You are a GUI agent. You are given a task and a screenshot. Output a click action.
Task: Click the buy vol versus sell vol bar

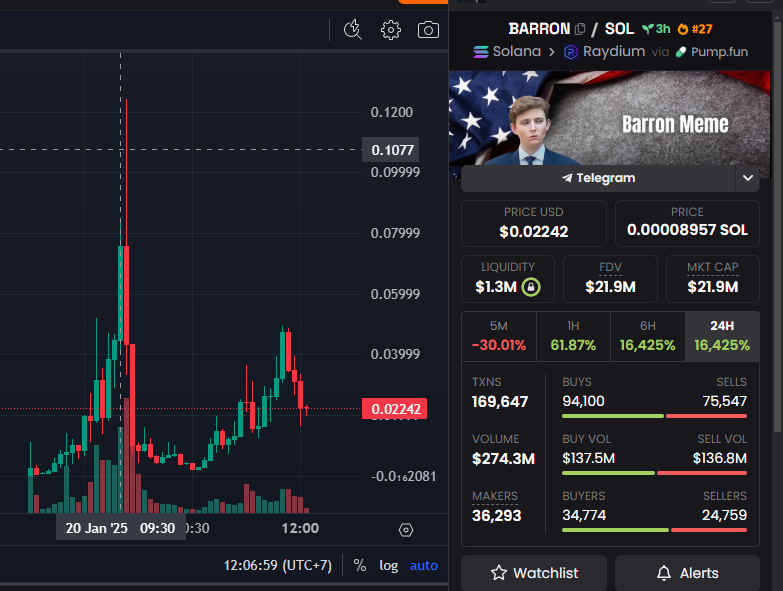tap(654, 473)
